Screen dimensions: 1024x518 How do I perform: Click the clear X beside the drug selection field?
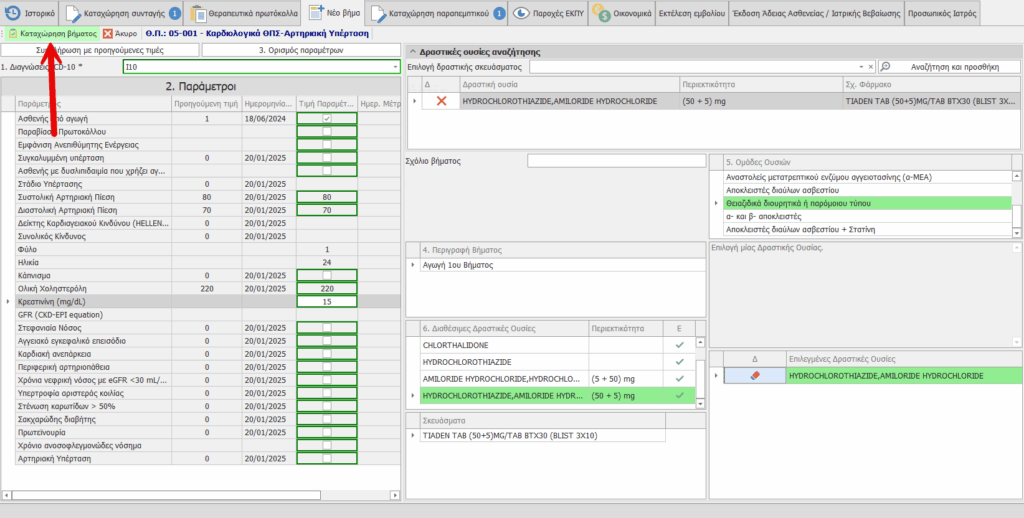(870, 67)
